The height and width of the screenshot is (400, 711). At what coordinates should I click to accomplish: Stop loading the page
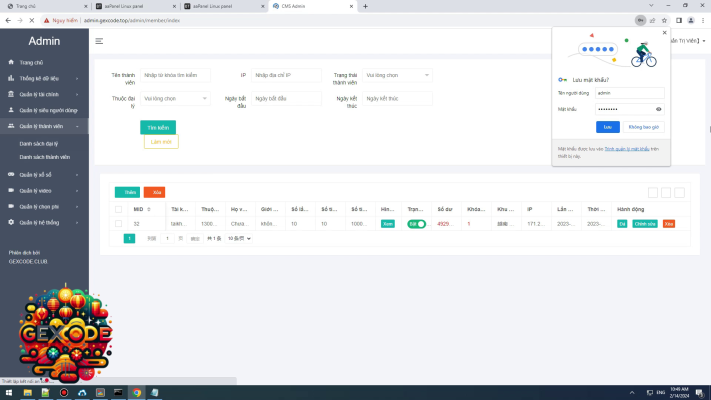tap(32, 20)
